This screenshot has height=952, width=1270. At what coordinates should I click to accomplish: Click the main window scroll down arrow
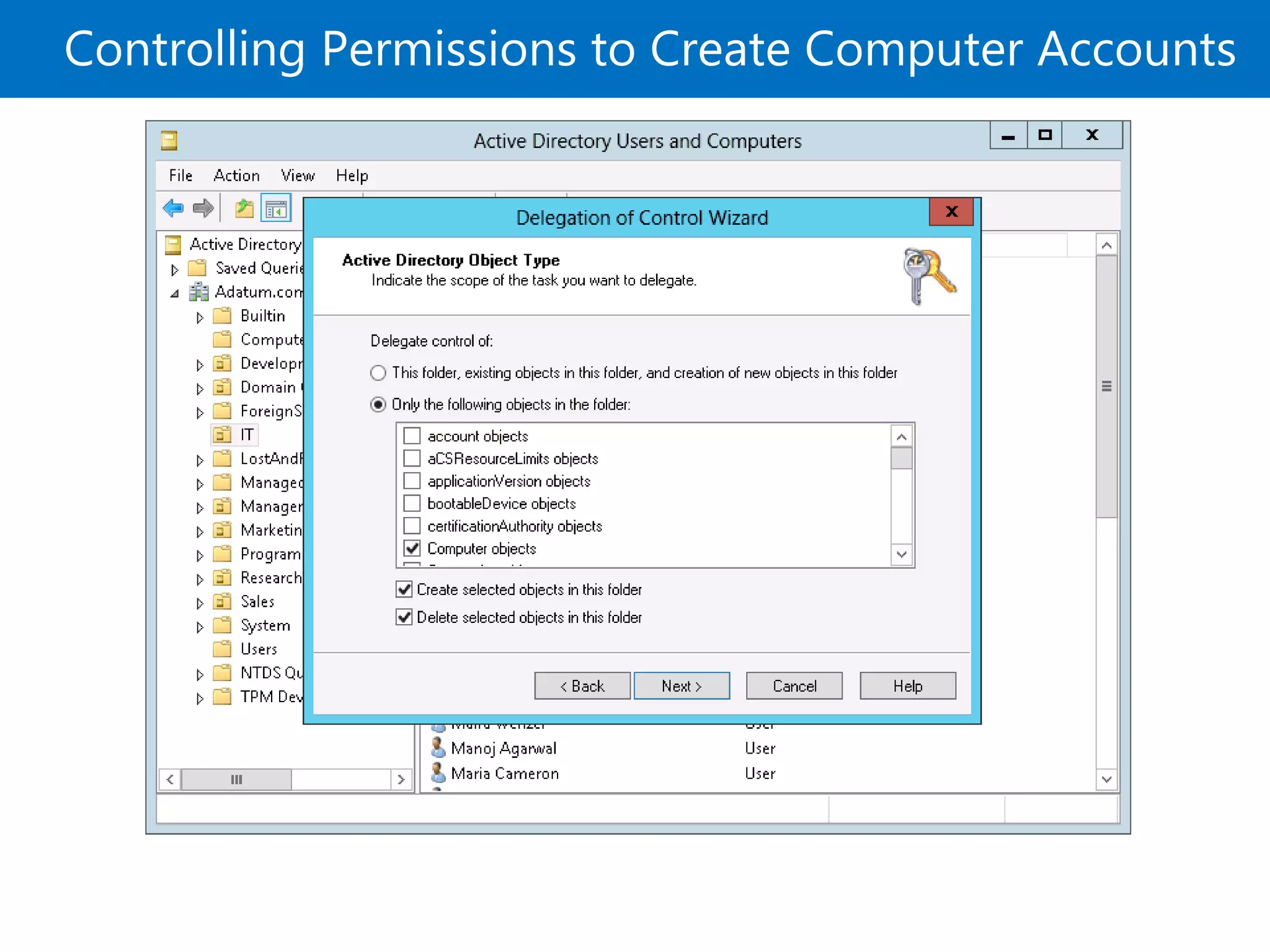[1107, 780]
